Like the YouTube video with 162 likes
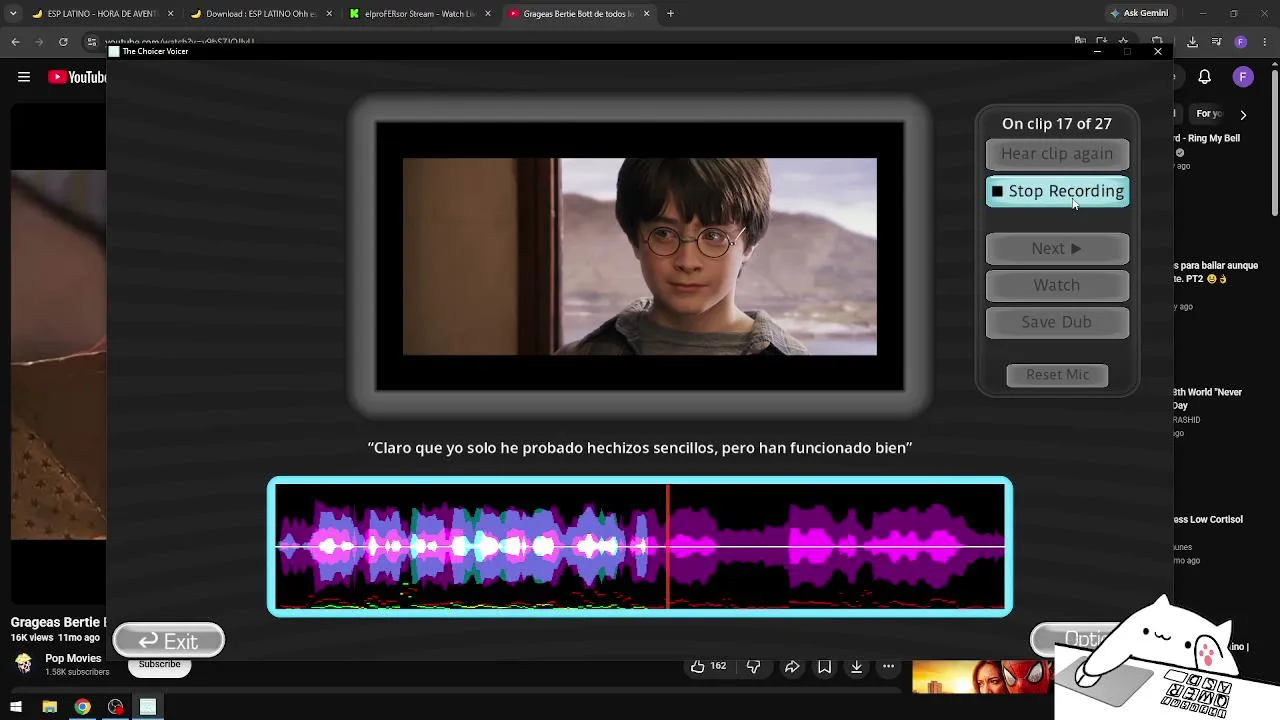Image resolution: width=1280 pixels, height=720 pixels. [x=708, y=666]
